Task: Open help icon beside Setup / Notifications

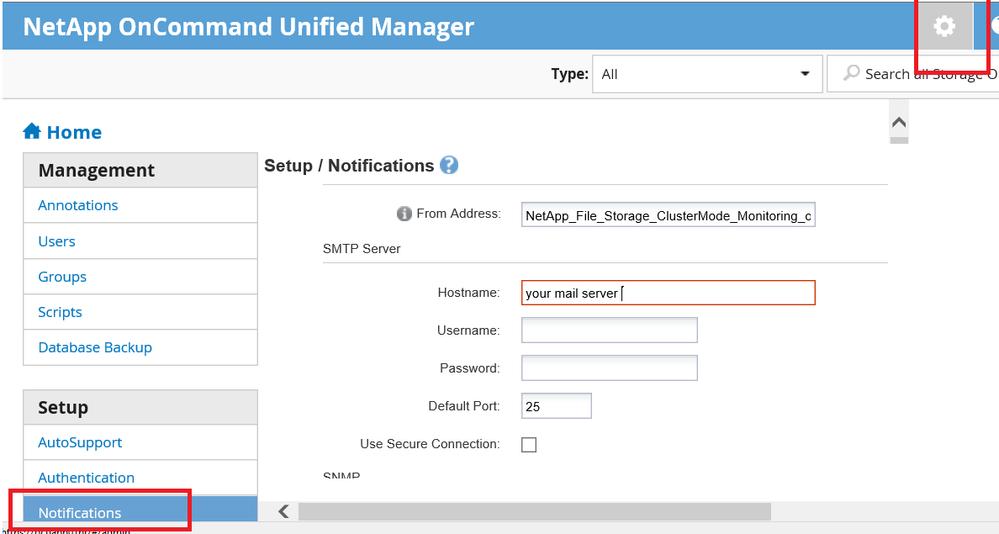Action: click(449, 165)
